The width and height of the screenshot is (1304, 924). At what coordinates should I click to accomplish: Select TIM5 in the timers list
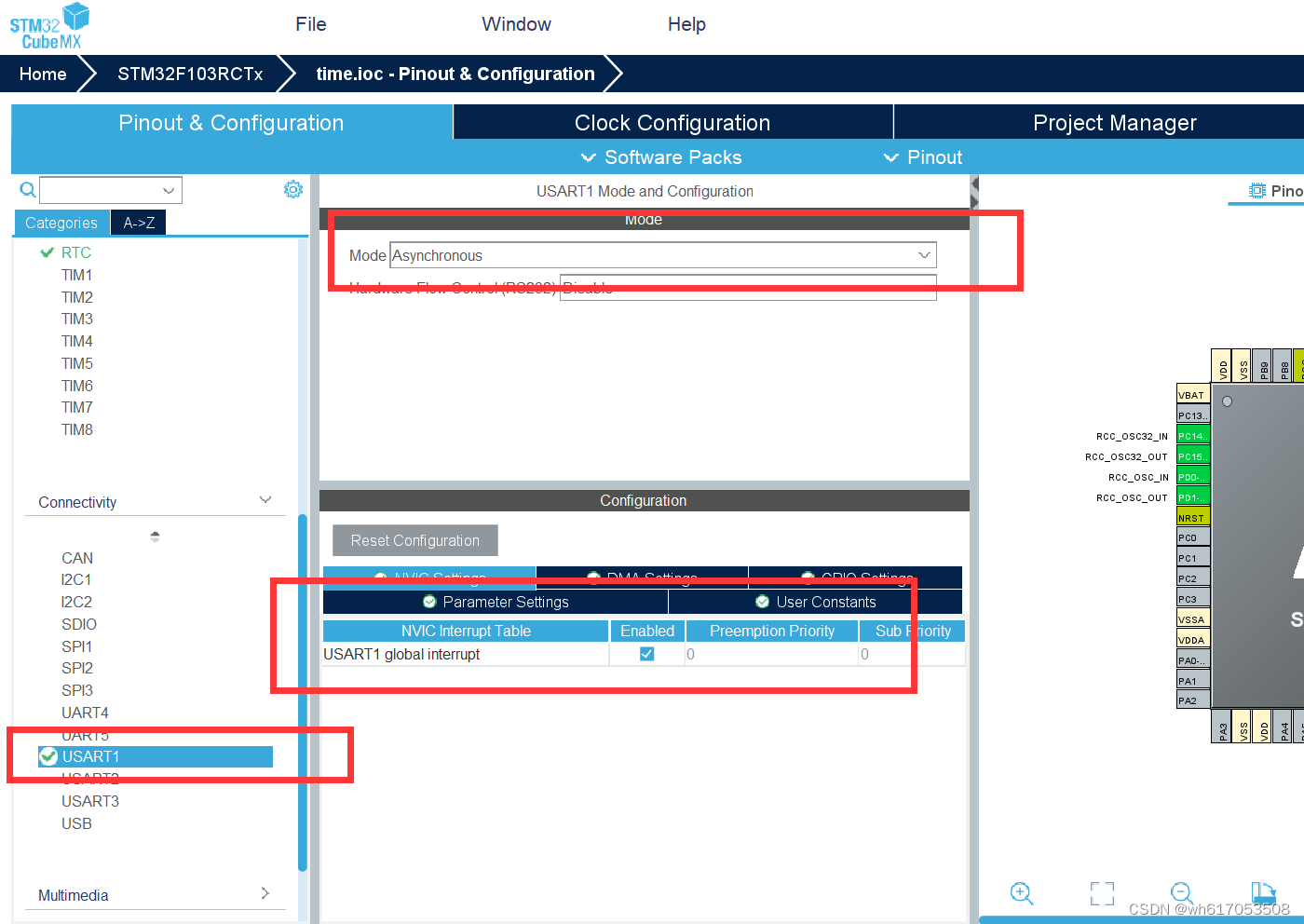coord(76,363)
